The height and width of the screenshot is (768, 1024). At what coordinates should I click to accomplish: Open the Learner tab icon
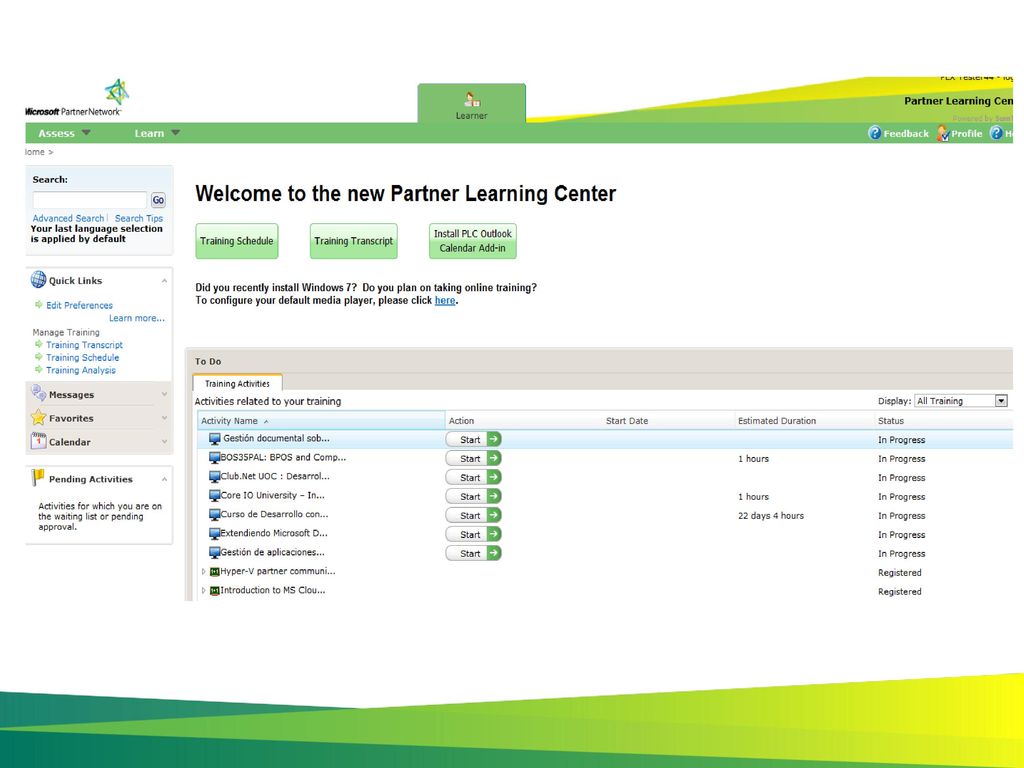pos(472,99)
